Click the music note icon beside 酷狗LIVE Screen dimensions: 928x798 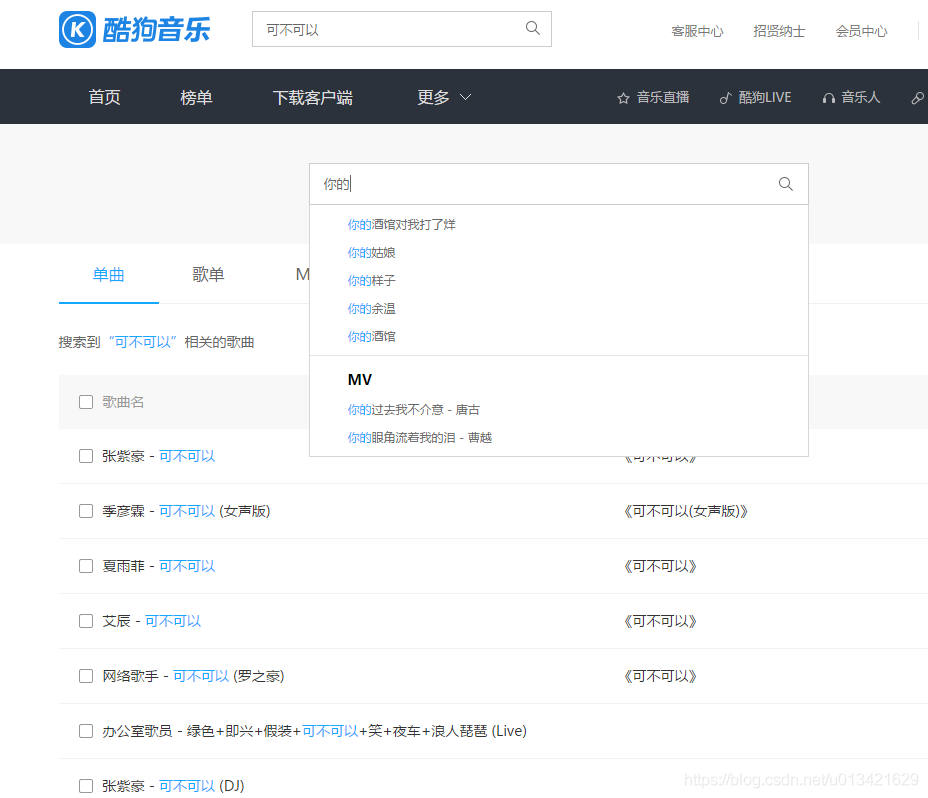pos(726,98)
